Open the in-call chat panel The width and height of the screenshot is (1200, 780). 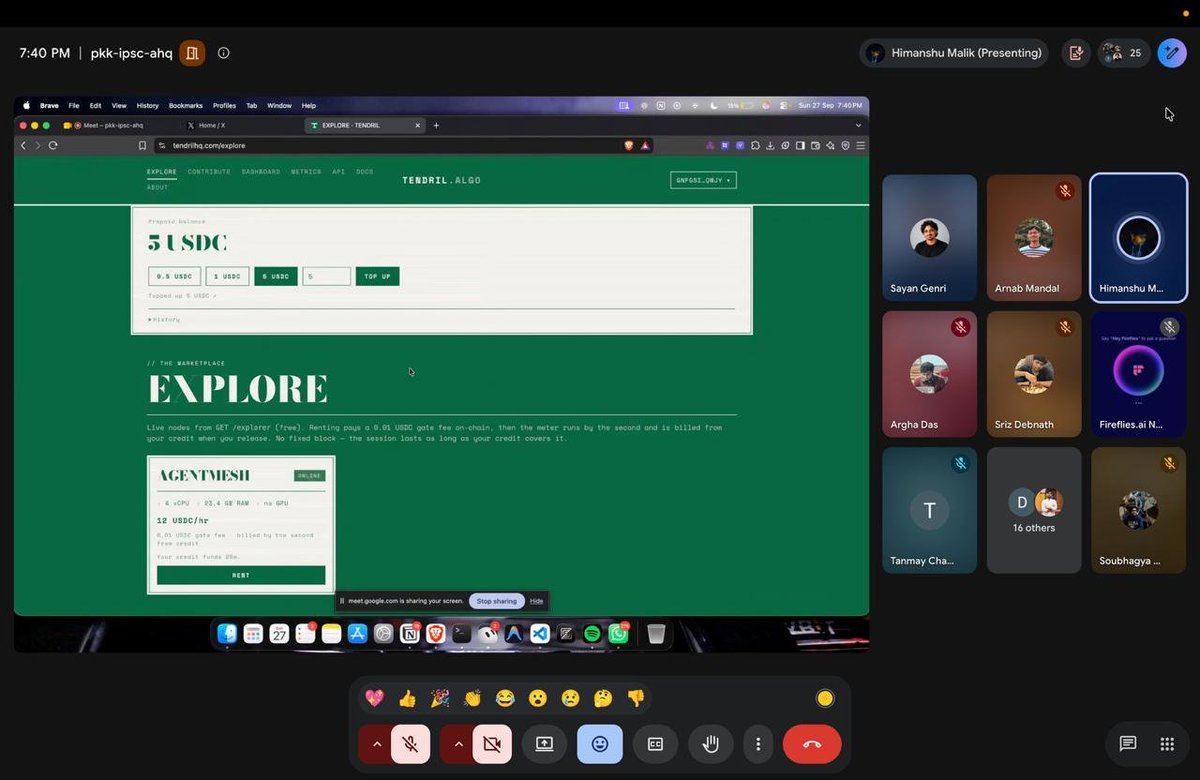1128,743
